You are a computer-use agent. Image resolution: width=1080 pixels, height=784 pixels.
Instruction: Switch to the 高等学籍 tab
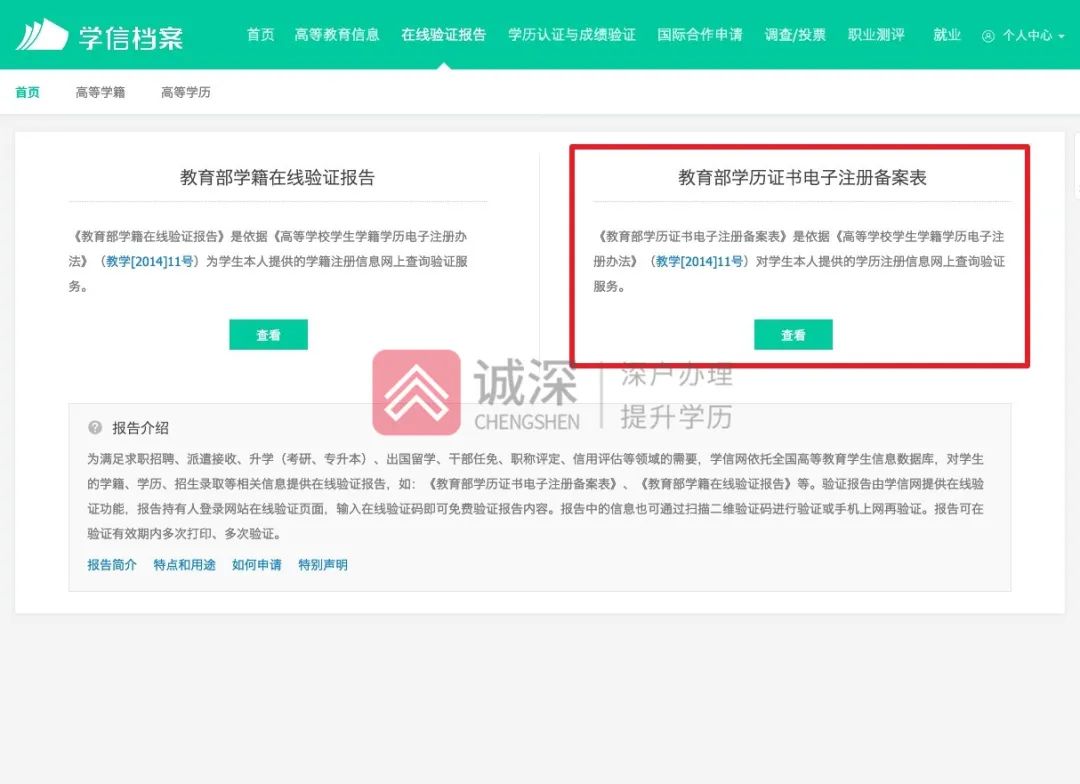tap(99, 92)
